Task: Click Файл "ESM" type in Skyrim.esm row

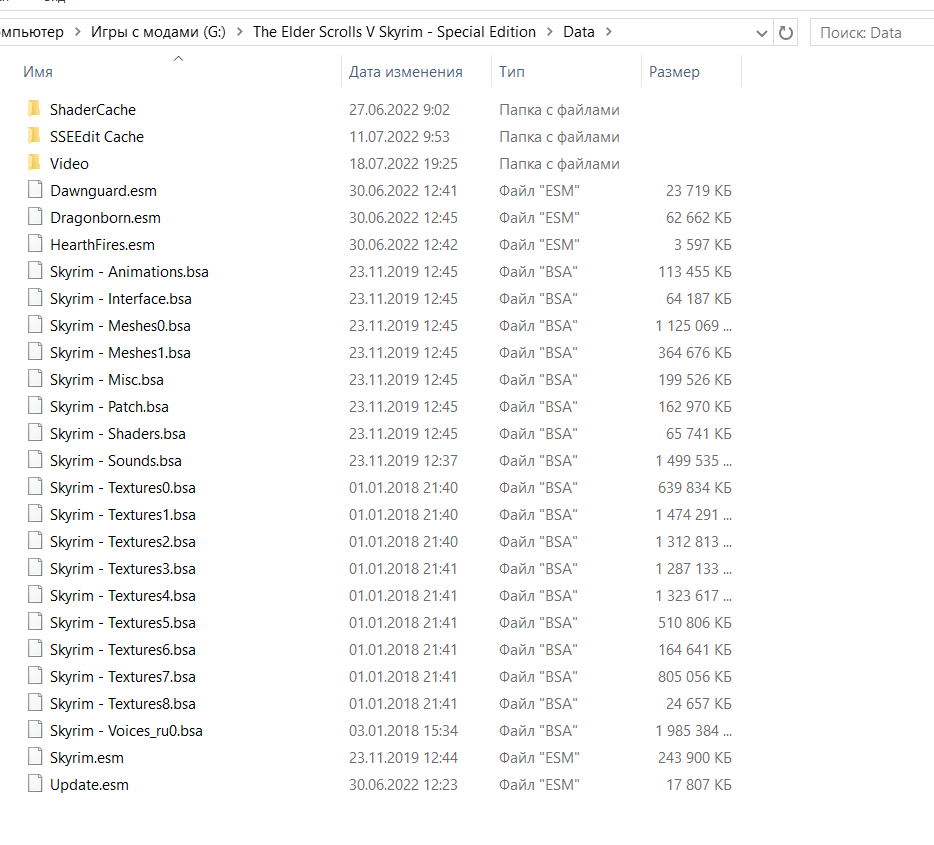Action: point(539,757)
